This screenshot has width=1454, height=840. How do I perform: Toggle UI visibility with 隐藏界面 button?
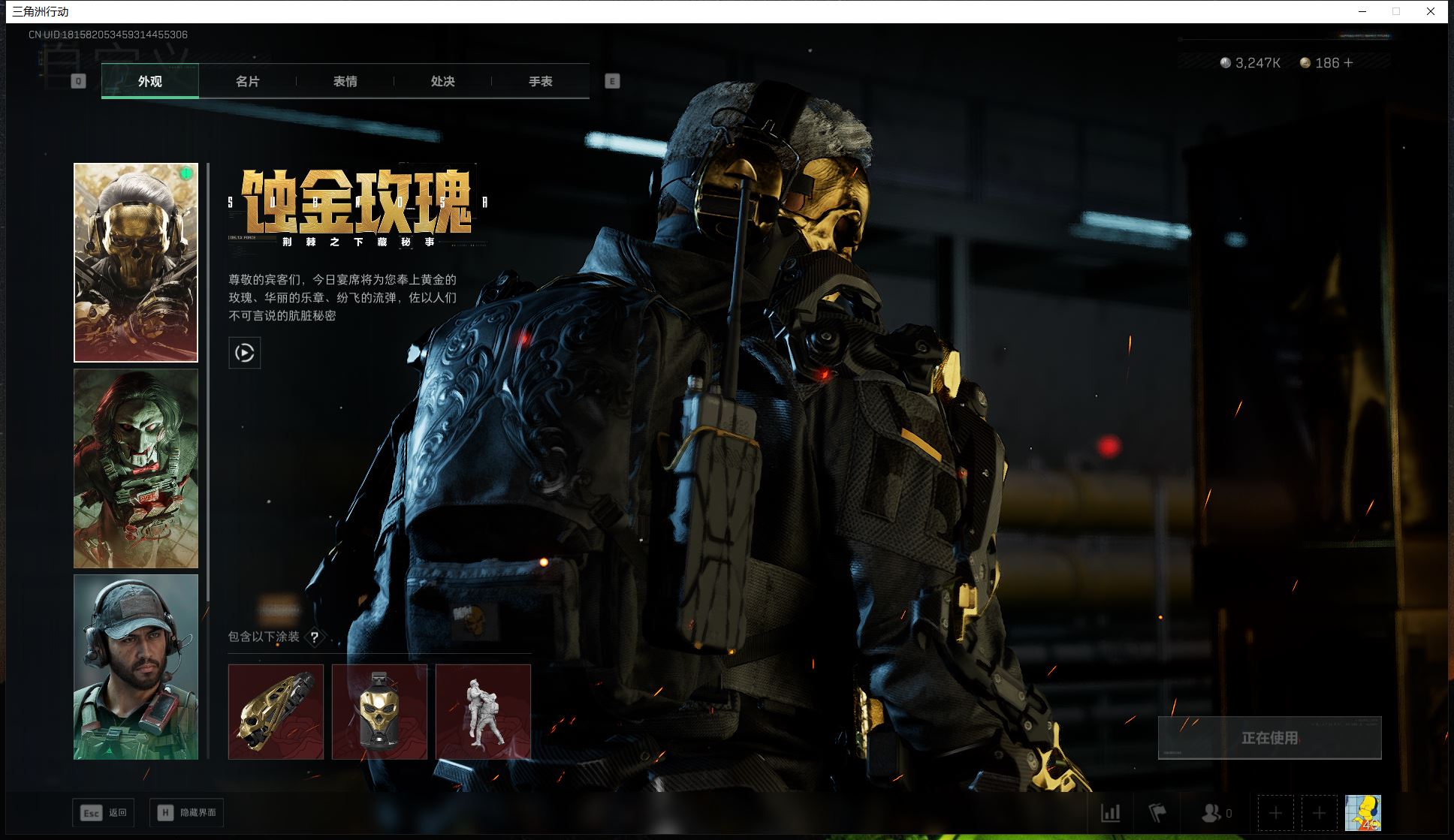[x=186, y=812]
